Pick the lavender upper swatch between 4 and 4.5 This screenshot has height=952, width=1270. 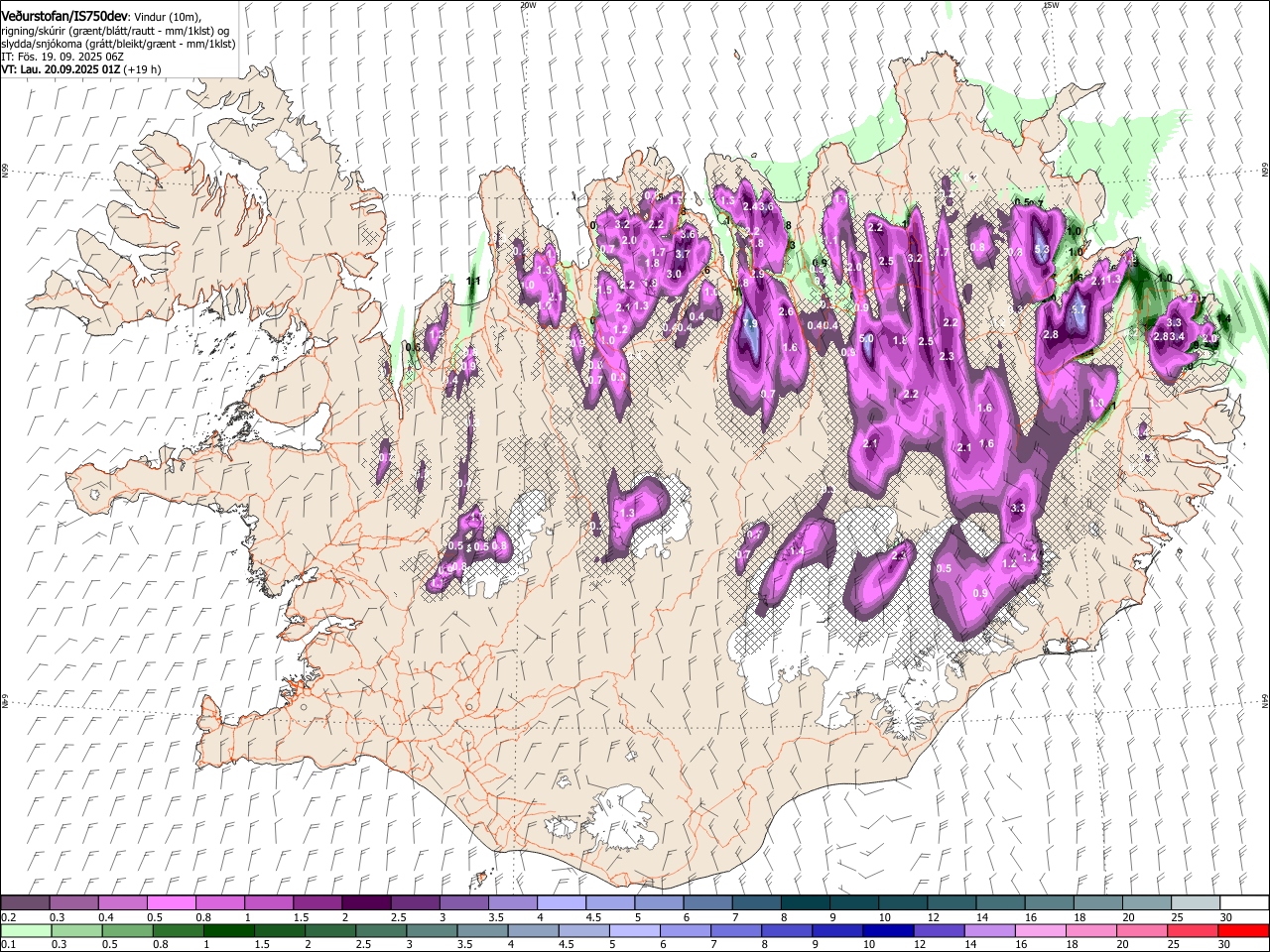561,903
